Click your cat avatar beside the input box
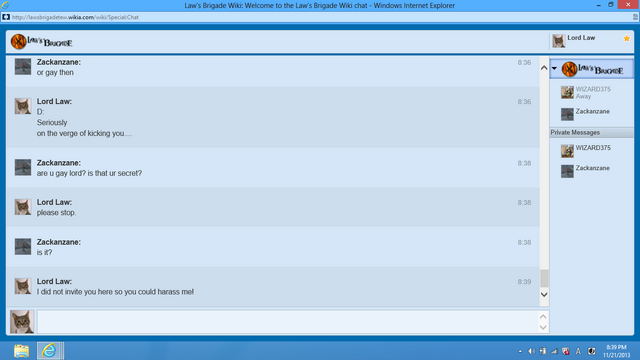This screenshot has width=640, height=360. tap(22, 322)
